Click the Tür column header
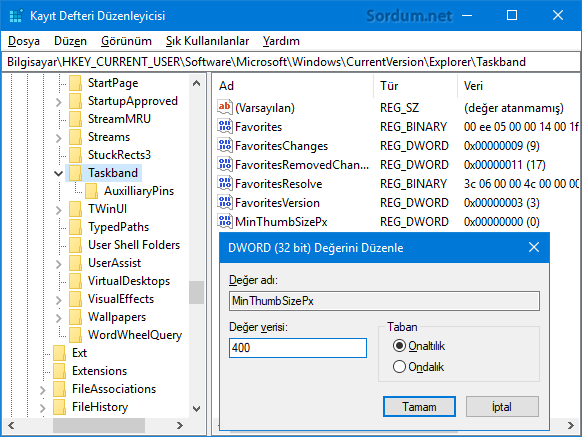The image size is (582, 437). [416, 86]
